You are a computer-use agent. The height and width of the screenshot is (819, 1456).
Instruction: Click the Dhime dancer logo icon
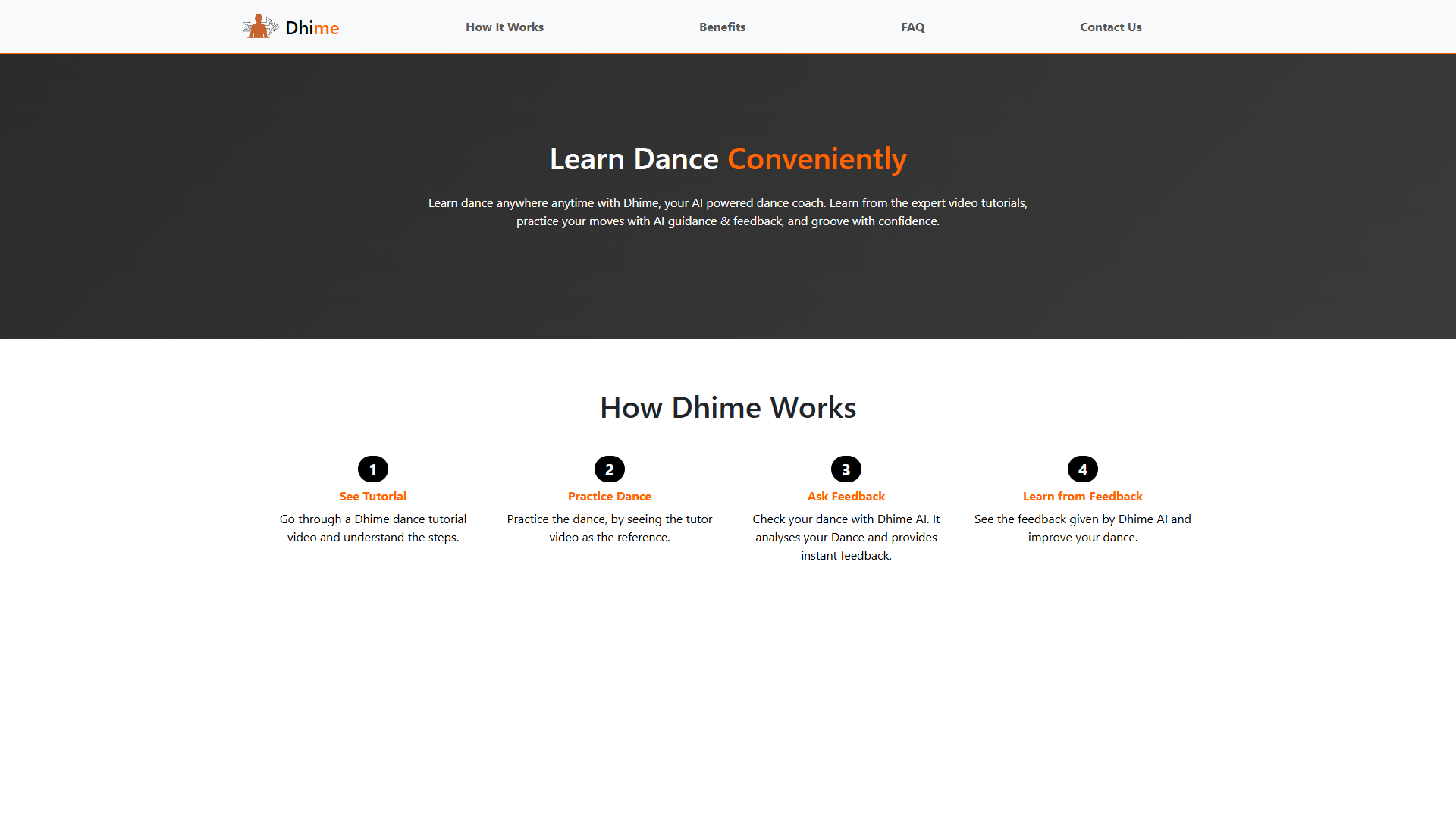(x=261, y=27)
